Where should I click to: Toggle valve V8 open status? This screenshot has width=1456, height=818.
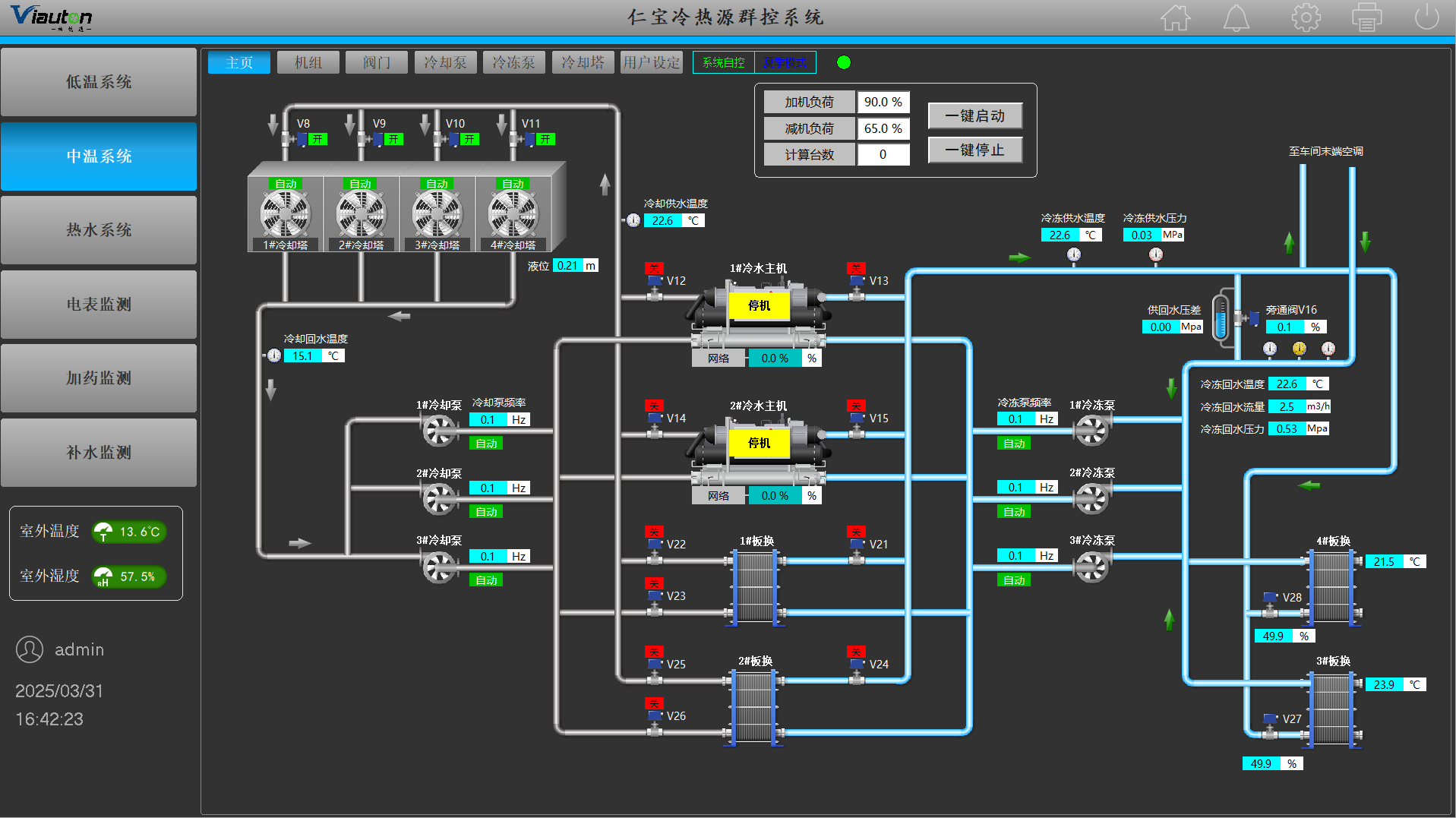tap(317, 139)
